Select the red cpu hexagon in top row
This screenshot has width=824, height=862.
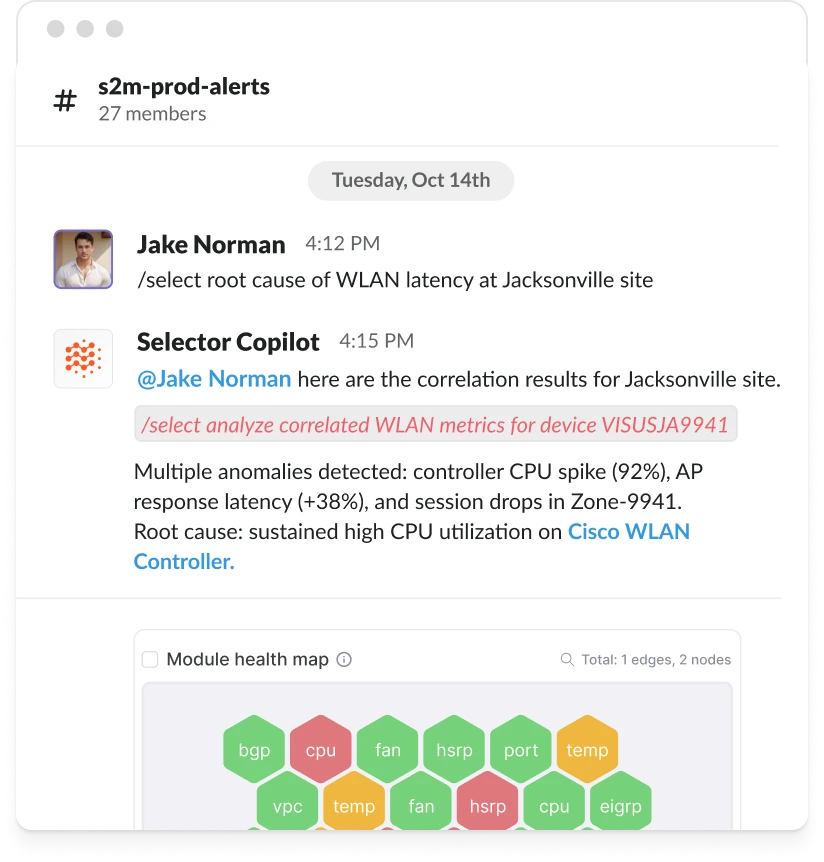321,750
